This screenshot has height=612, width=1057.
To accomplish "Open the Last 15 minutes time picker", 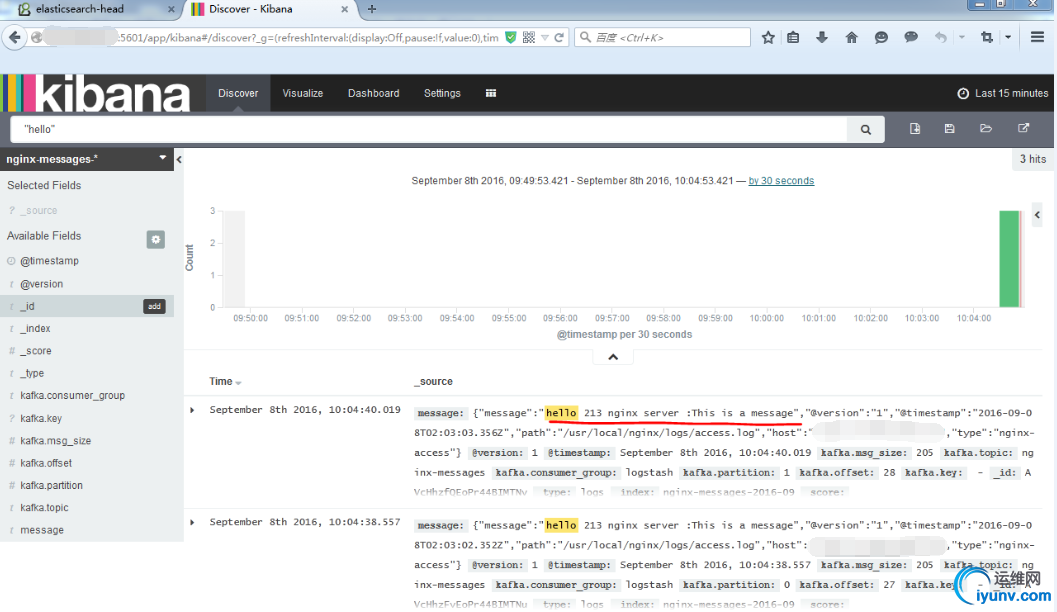I will [x=1003, y=93].
